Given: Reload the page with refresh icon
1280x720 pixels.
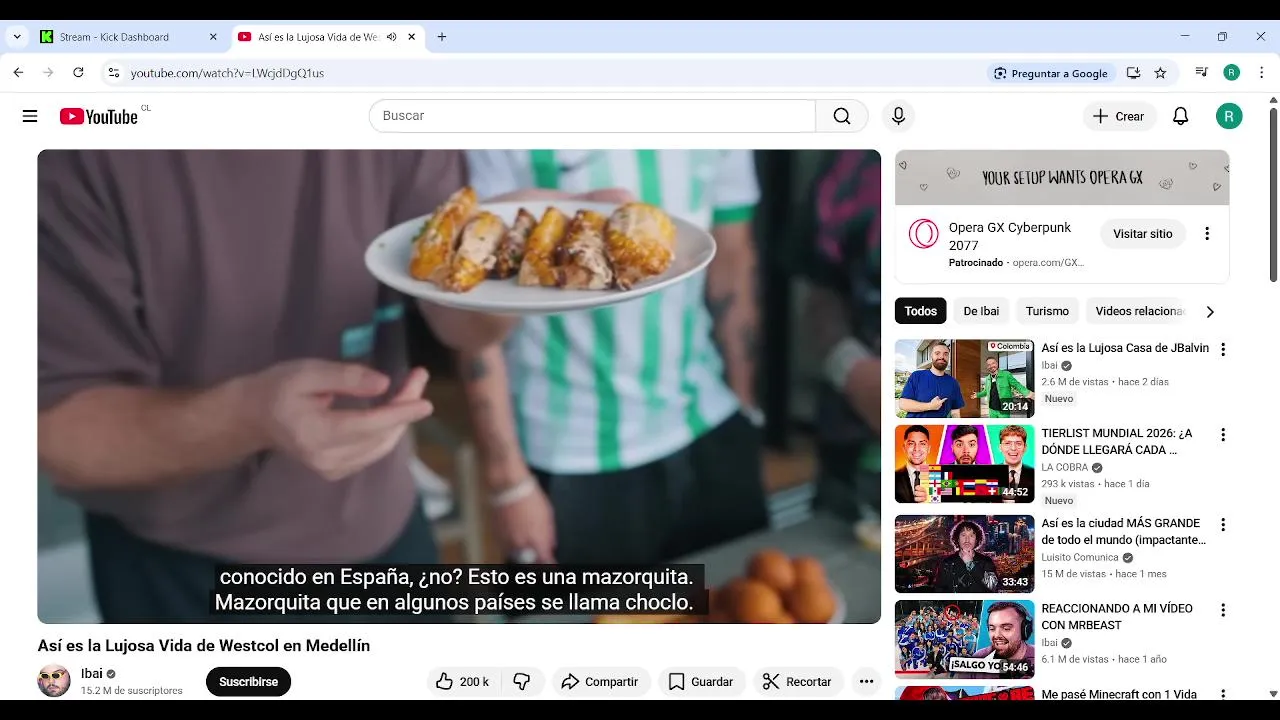Looking at the screenshot, I should 78,73.
